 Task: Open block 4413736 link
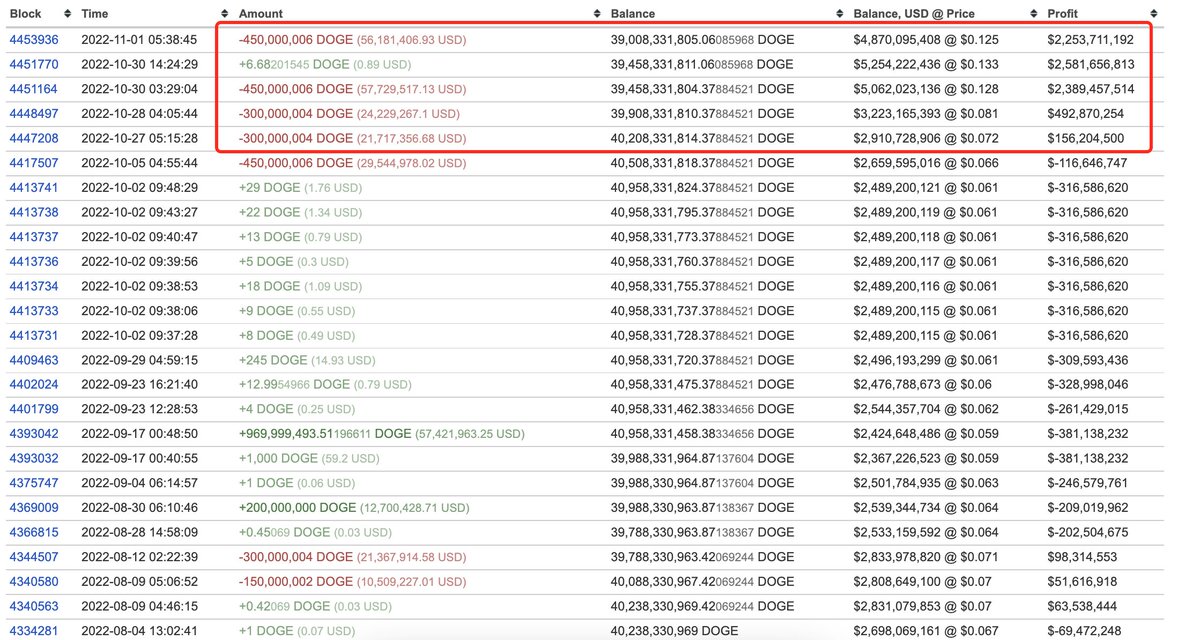click(x=34, y=262)
